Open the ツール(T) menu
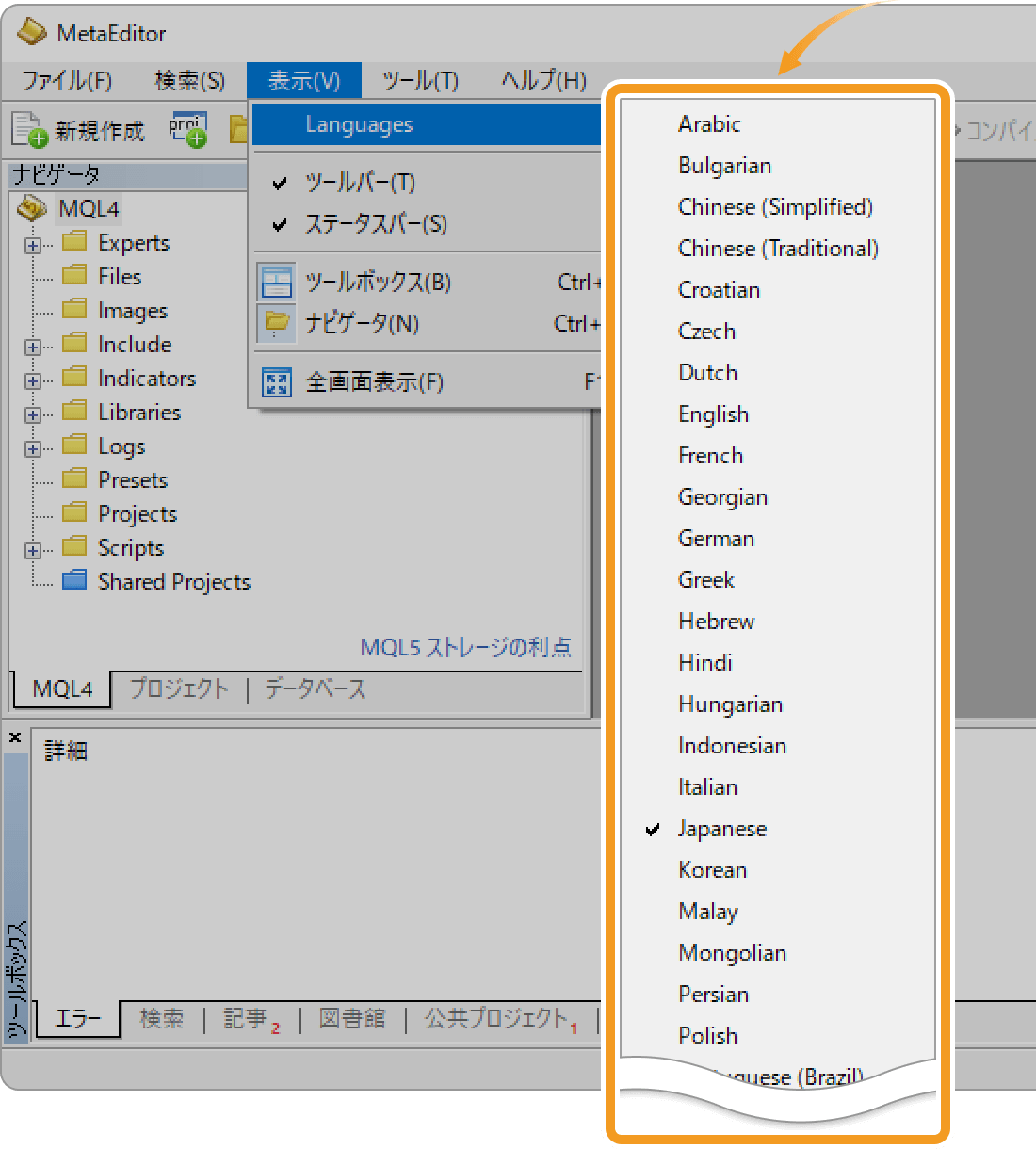Viewport: 1036px width, 1149px height. pyautogui.click(x=420, y=81)
